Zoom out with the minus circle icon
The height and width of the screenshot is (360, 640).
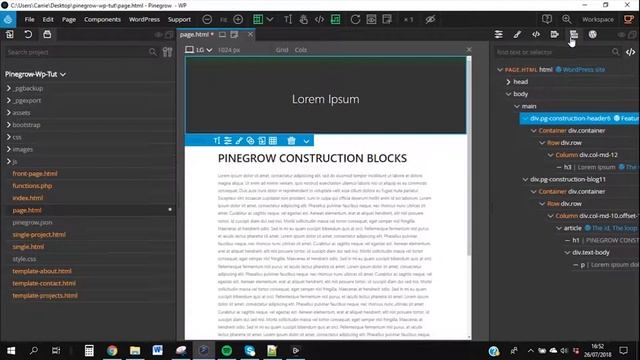pos(207,19)
